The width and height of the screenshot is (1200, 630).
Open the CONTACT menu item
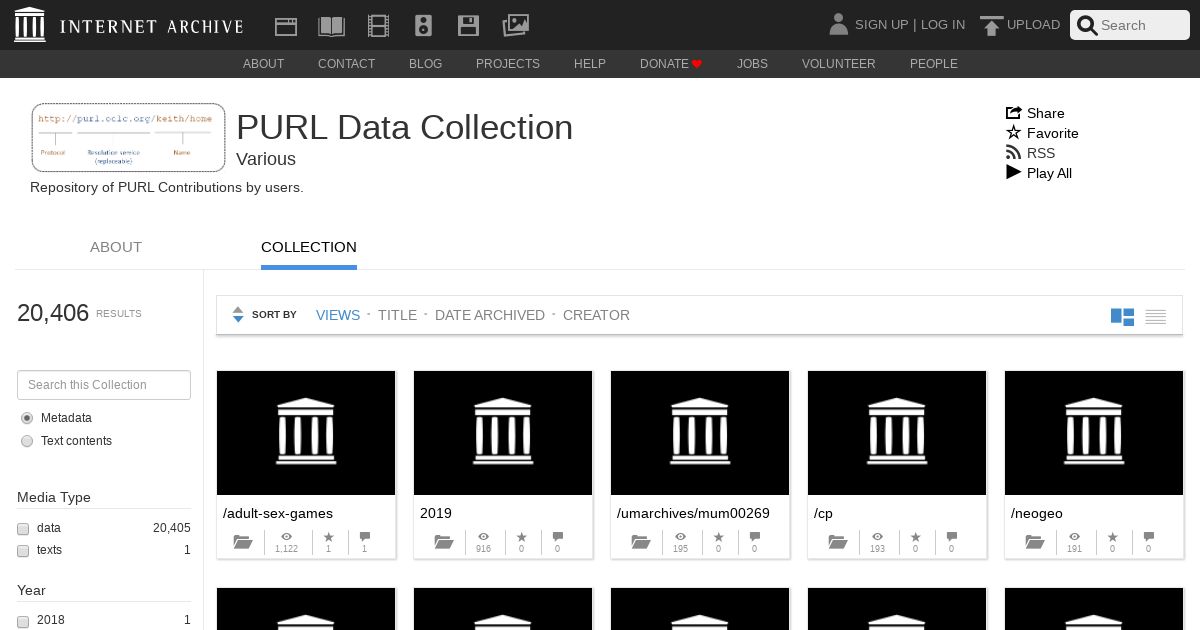pos(346,64)
